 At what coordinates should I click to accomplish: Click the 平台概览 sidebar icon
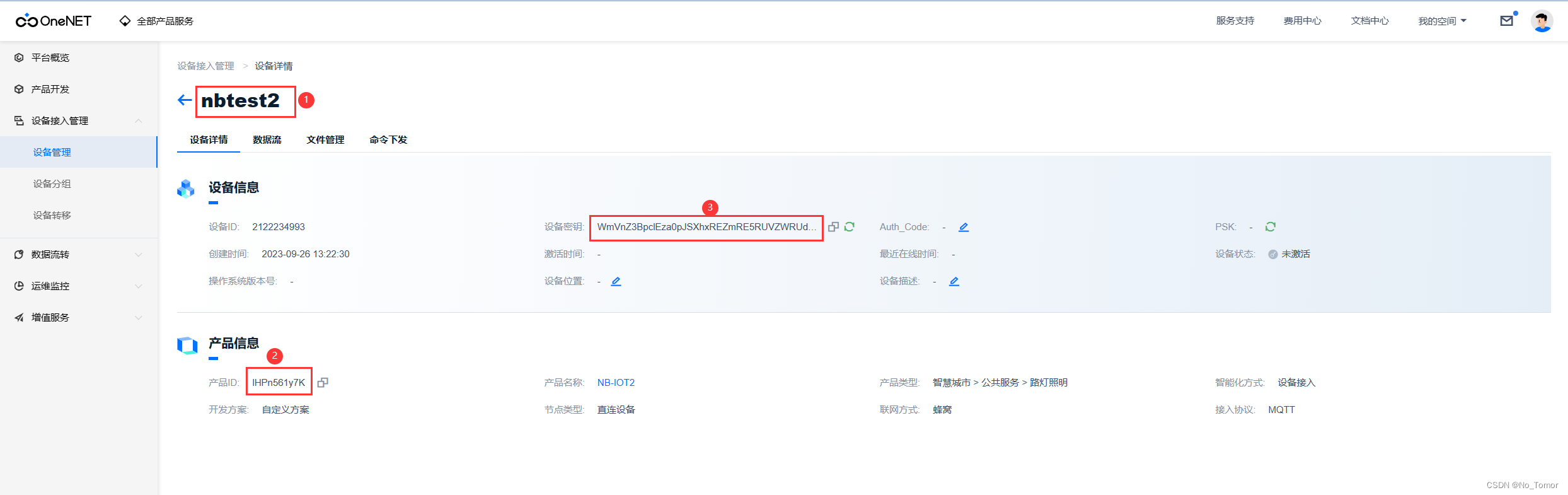pos(19,57)
